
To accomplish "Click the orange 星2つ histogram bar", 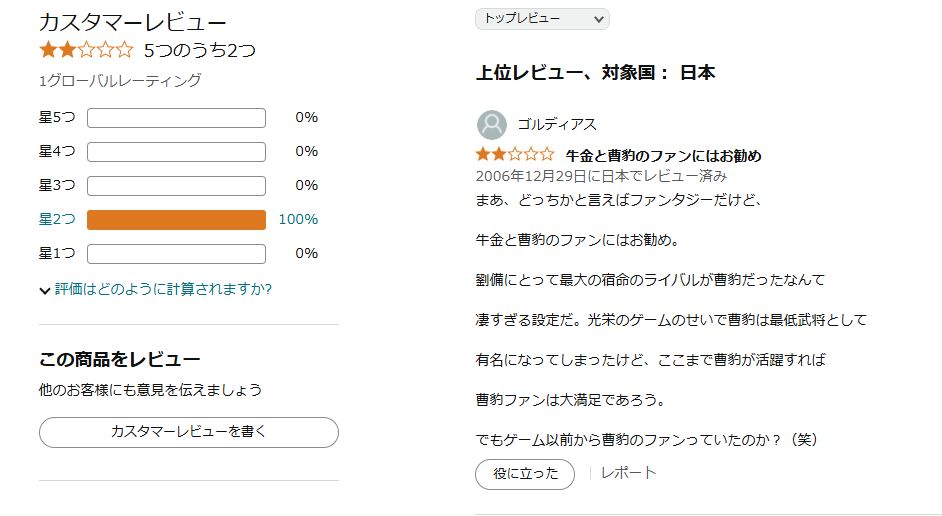I will coord(176,220).
